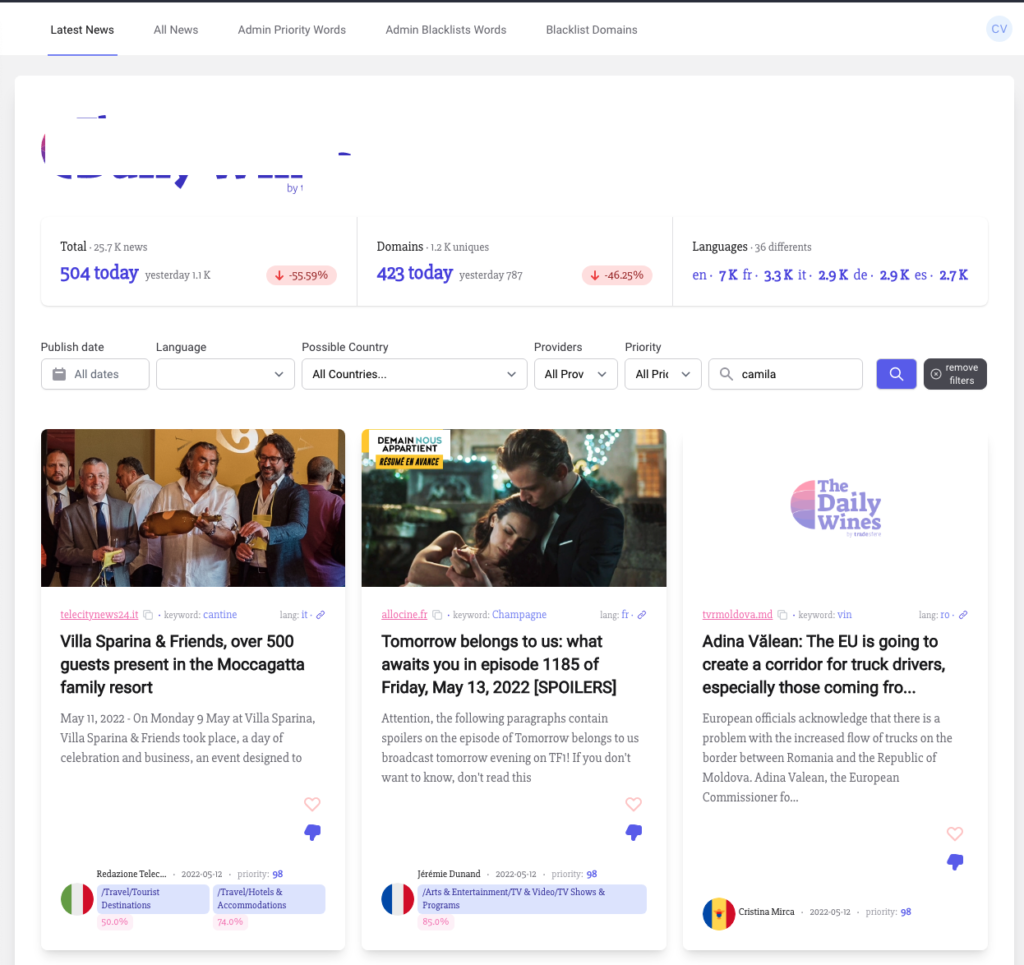Screen dimensions: 1024x965
Task: Open Villa Sparina & Friends headline
Action: pos(182,664)
